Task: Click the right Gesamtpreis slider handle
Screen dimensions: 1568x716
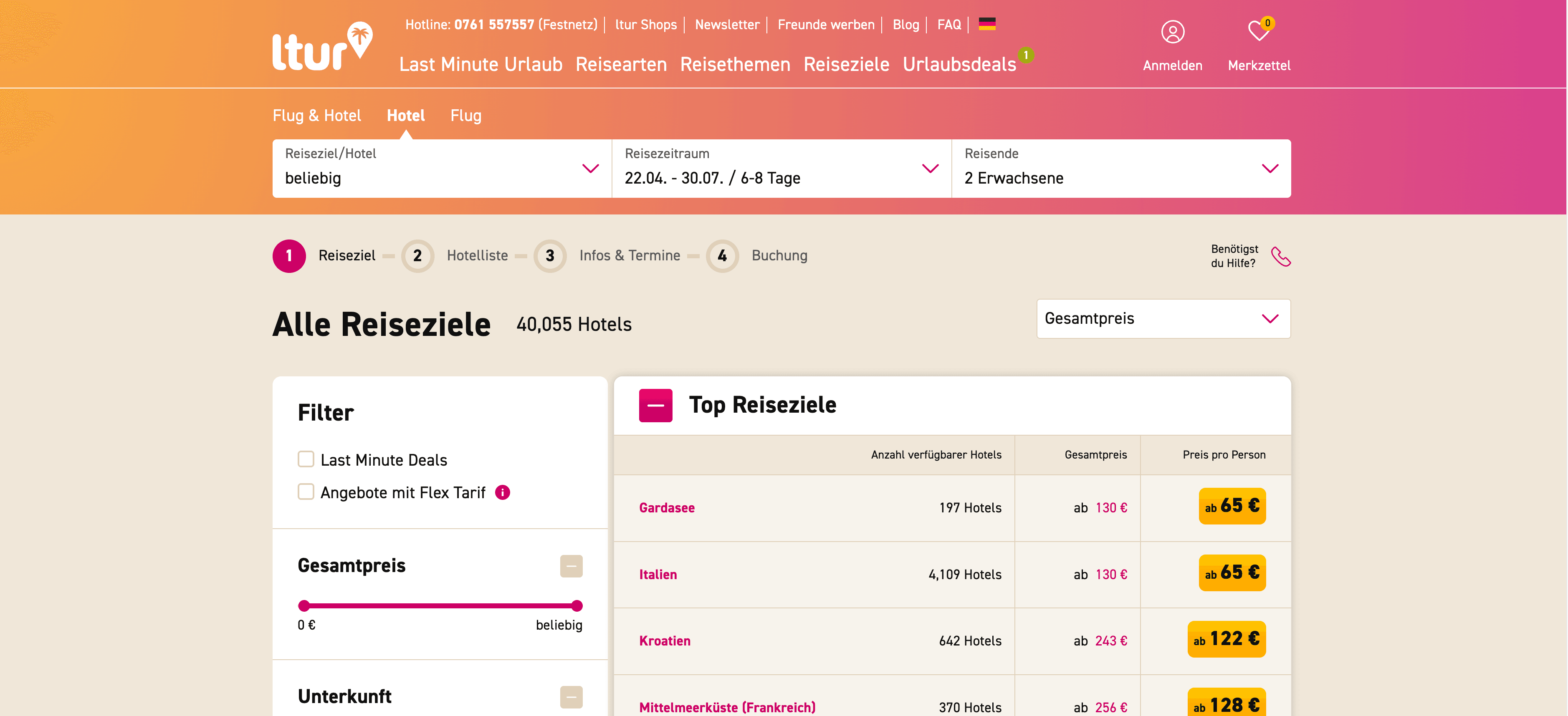Action: point(577,605)
